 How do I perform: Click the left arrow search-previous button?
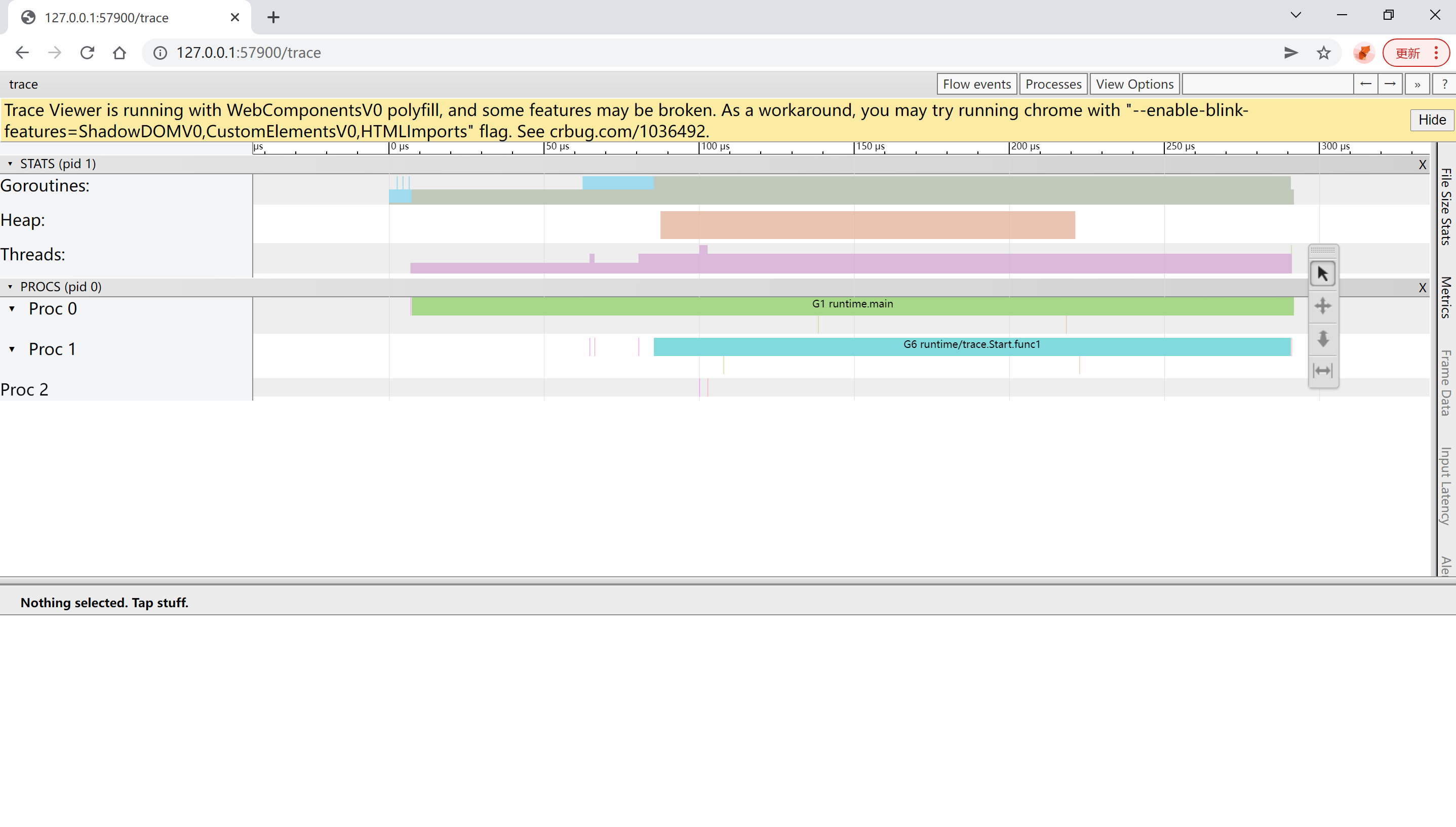[x=1365, y=84]
